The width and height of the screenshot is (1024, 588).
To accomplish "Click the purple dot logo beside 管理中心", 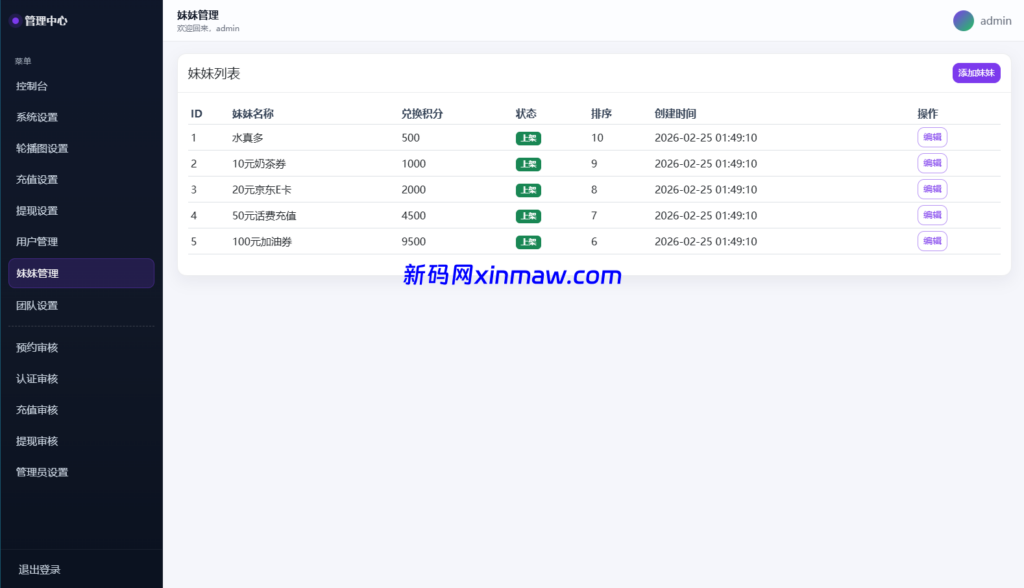I will pyautogui.click(x=15, y=21).
